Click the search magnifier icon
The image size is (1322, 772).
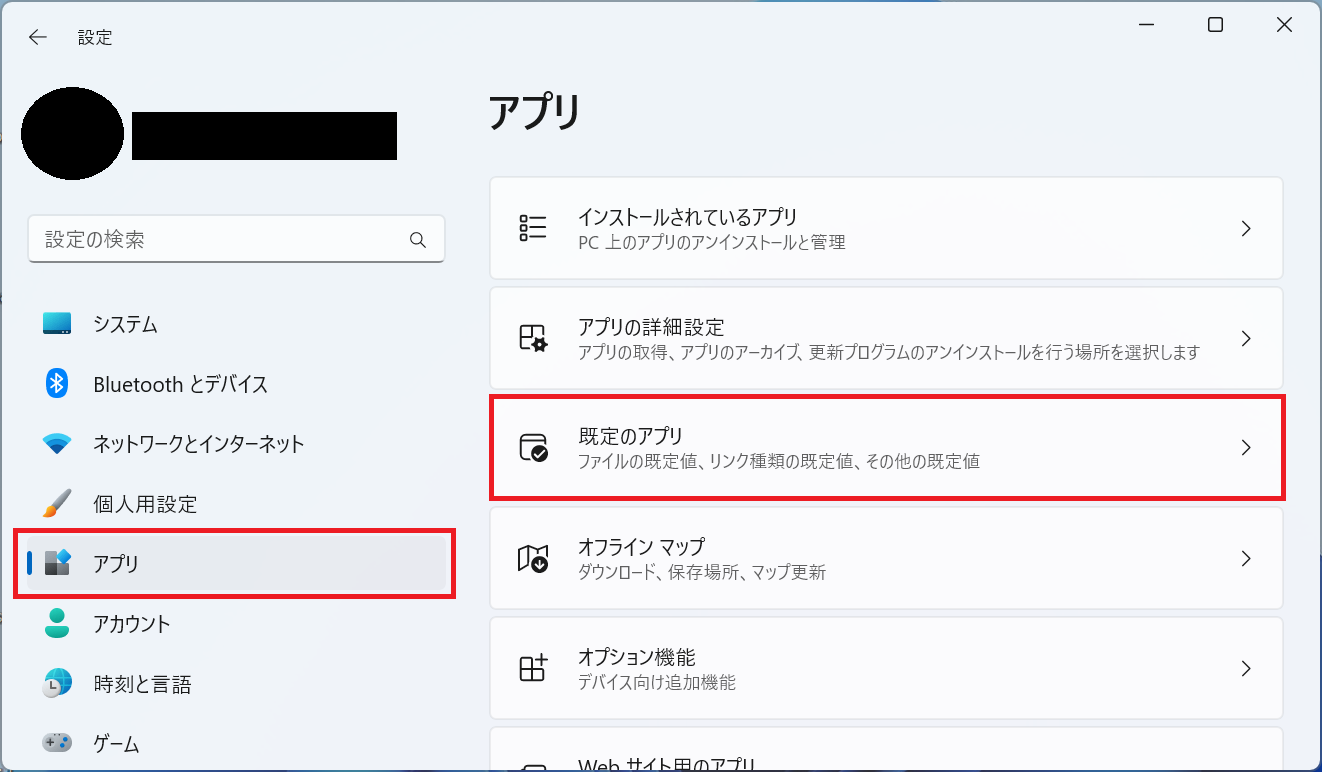click(x=418, y=240)
